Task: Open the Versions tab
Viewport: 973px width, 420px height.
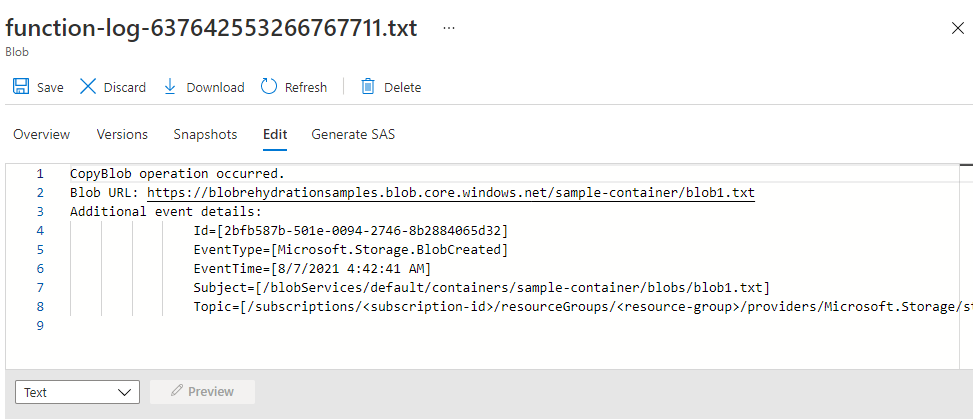Action: click(122, 134)
